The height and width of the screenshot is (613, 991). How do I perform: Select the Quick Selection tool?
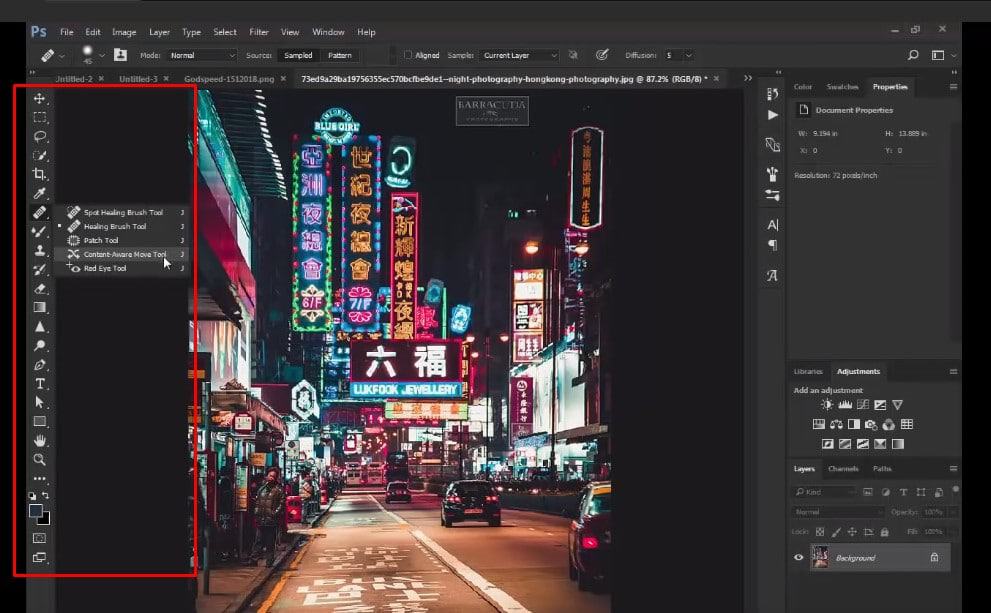tap(39, 155)
